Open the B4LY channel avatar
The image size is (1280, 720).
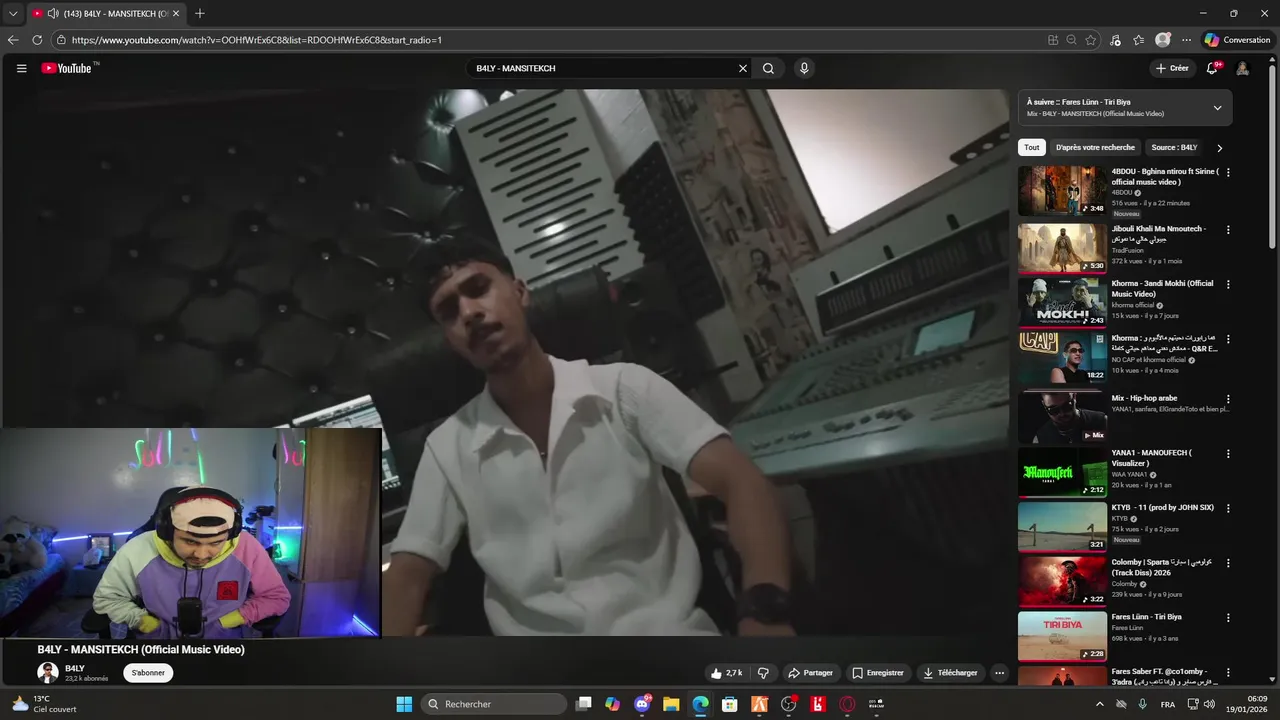tap(48, 672)
